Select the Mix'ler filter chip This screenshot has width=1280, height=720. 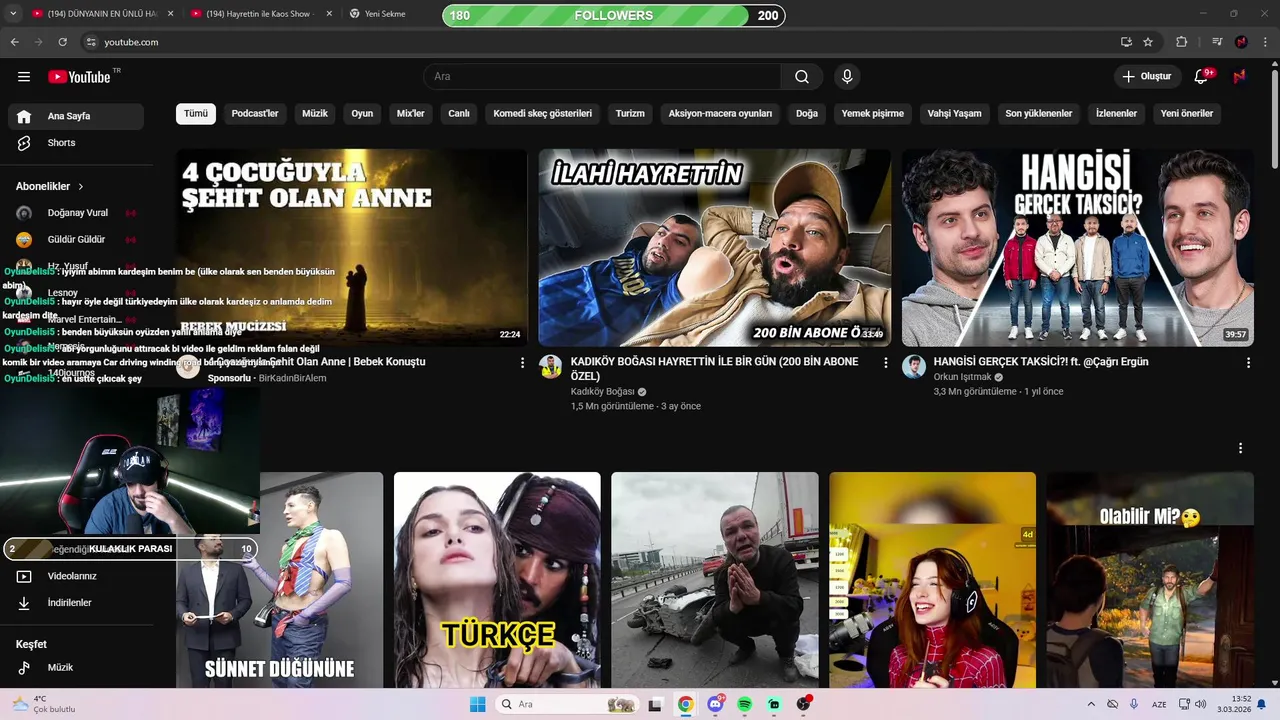point(411,113)
